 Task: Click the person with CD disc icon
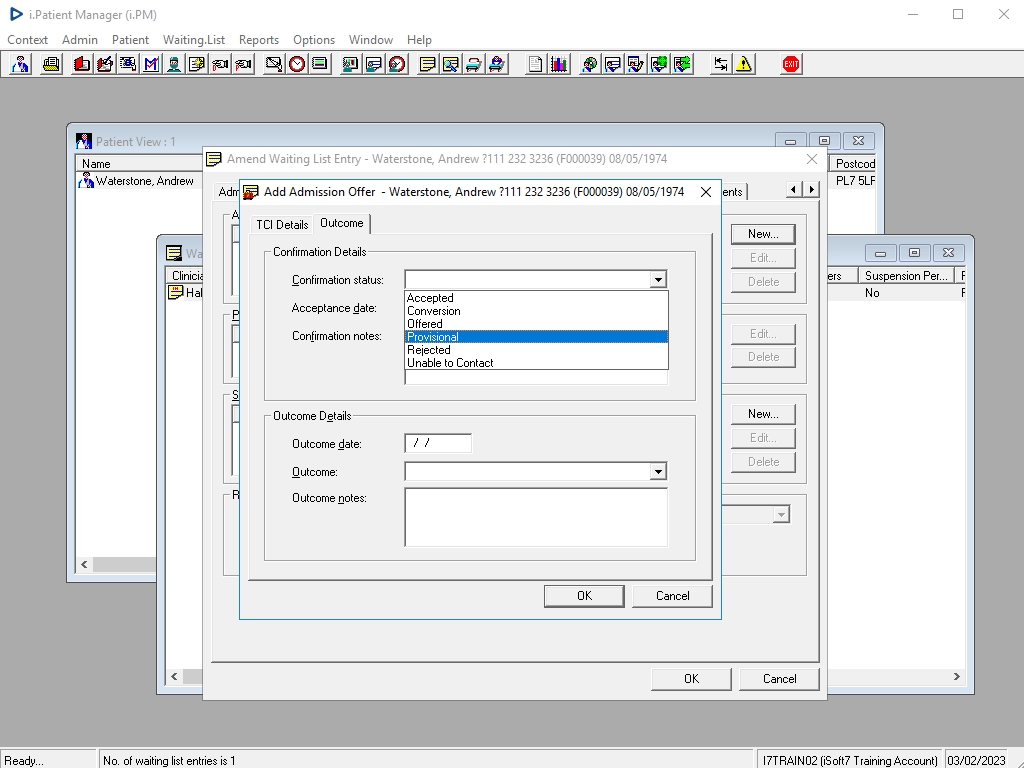pos(590,64)
